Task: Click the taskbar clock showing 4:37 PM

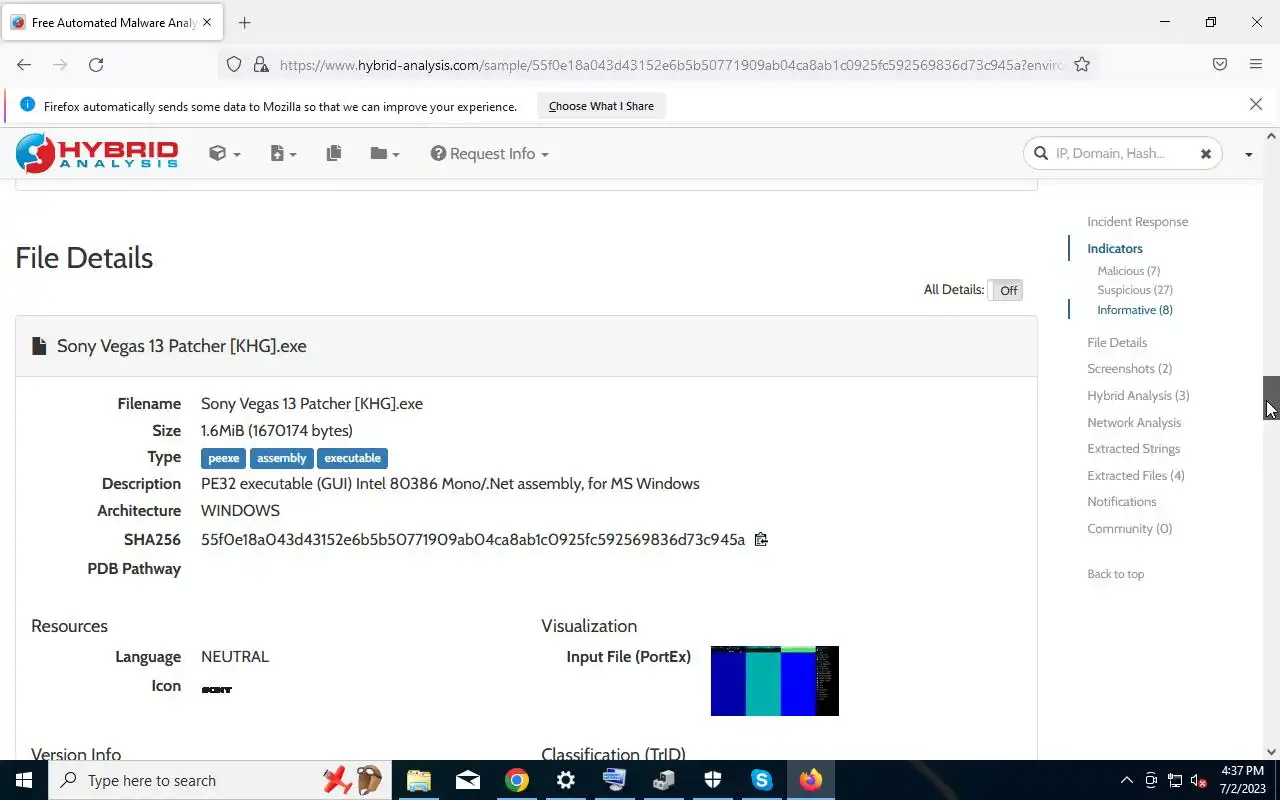Action: 1243,780
